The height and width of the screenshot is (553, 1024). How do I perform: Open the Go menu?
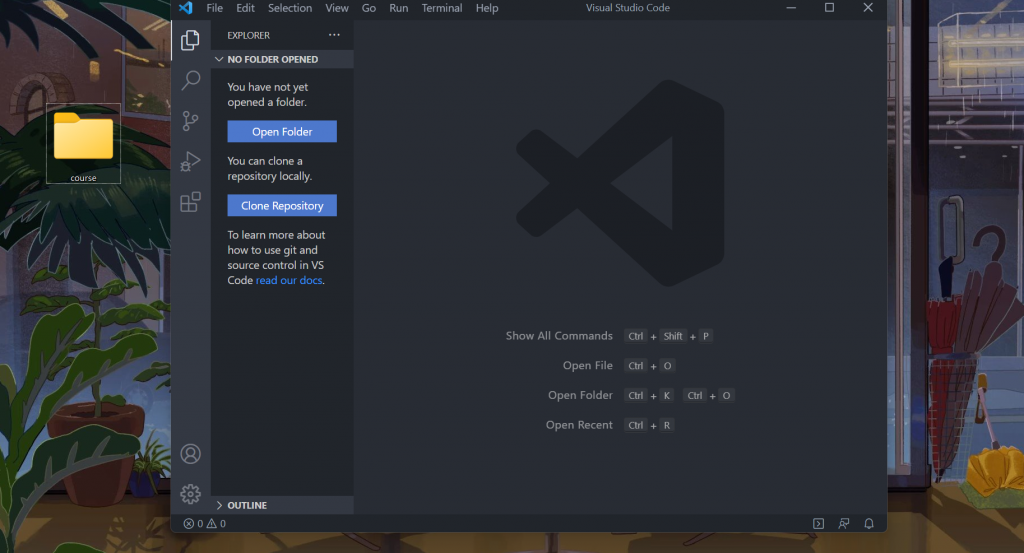(369, 8)
